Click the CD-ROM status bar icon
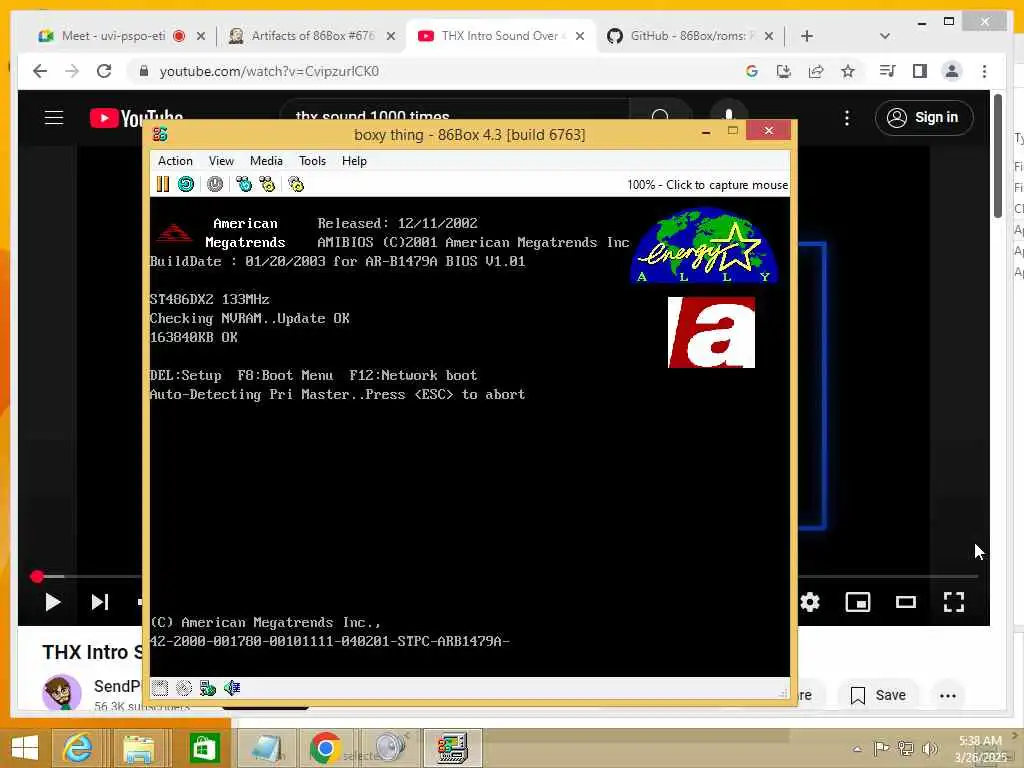 pyautogui.click(x=184, y=688)
